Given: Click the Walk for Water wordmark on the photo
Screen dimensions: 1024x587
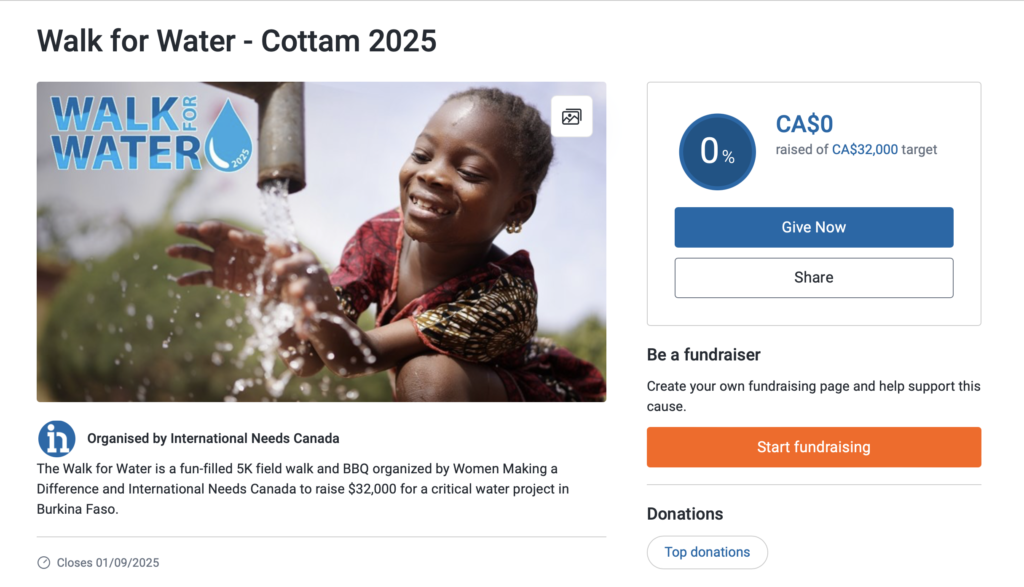Looking at the screenshot, I should [125, 133].
